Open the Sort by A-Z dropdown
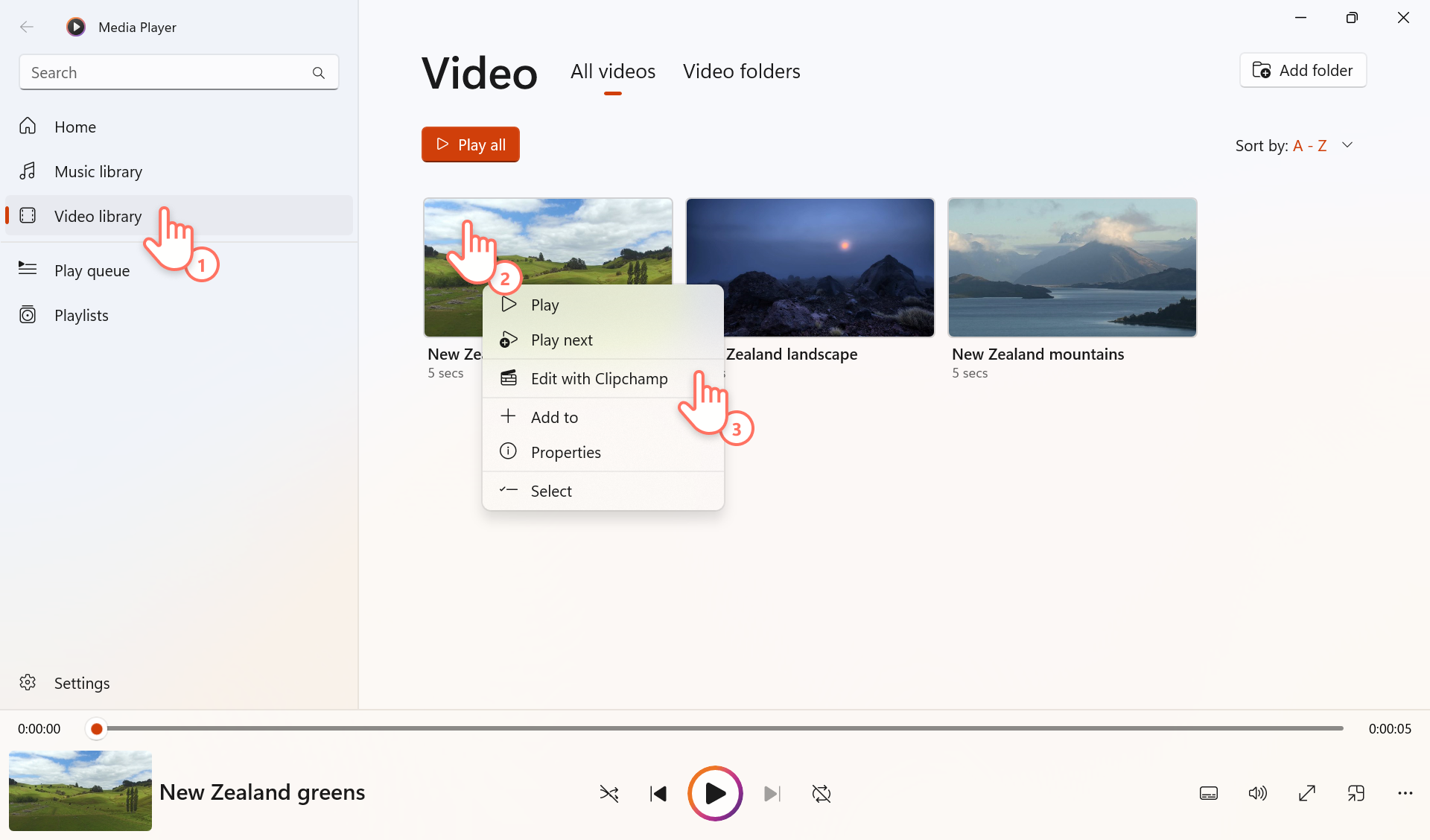This screenshot has width=1430, height=840. tap(1294, 145)
